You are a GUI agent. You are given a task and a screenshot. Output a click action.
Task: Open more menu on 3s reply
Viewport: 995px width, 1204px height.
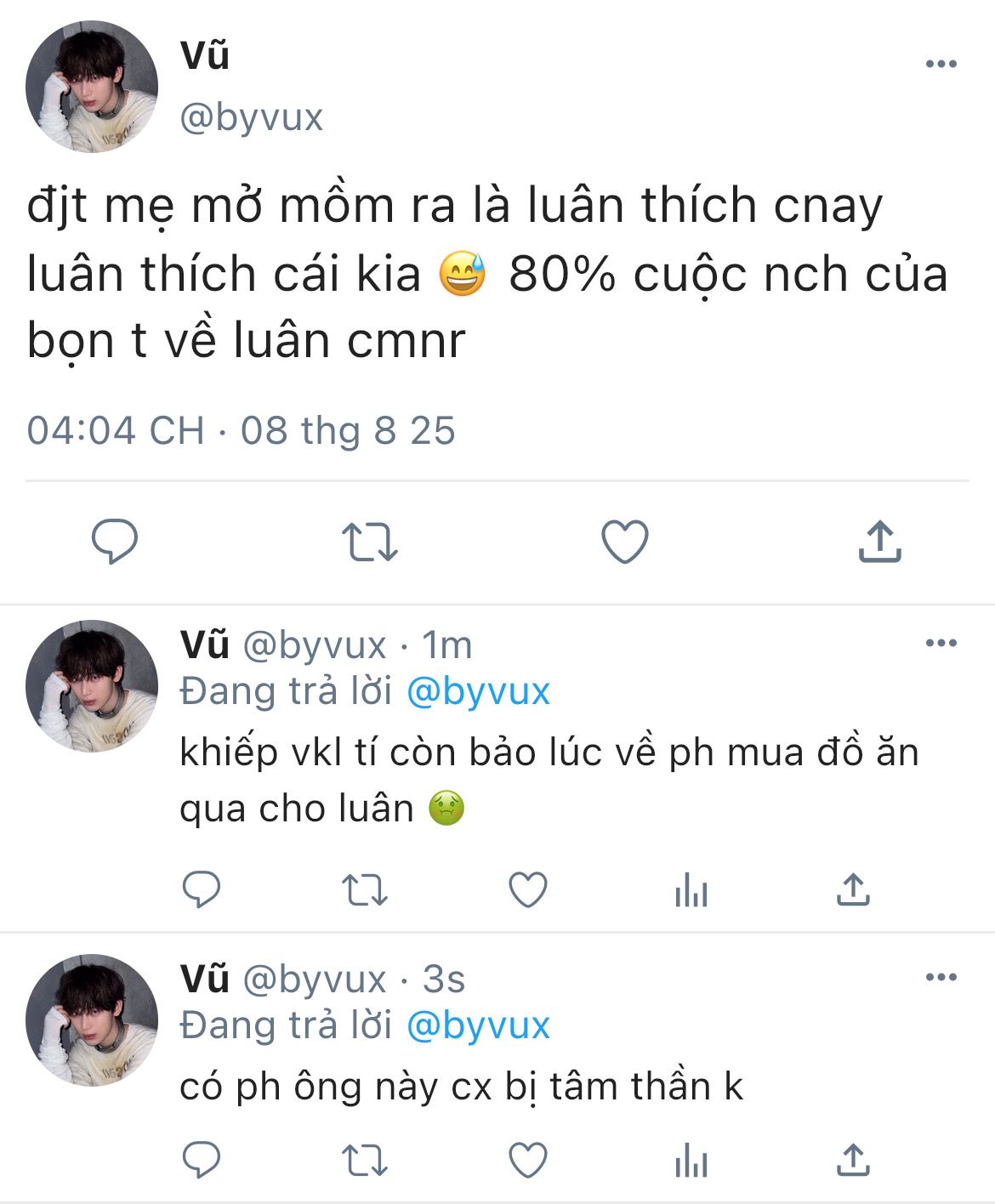(x=941, y=977)
